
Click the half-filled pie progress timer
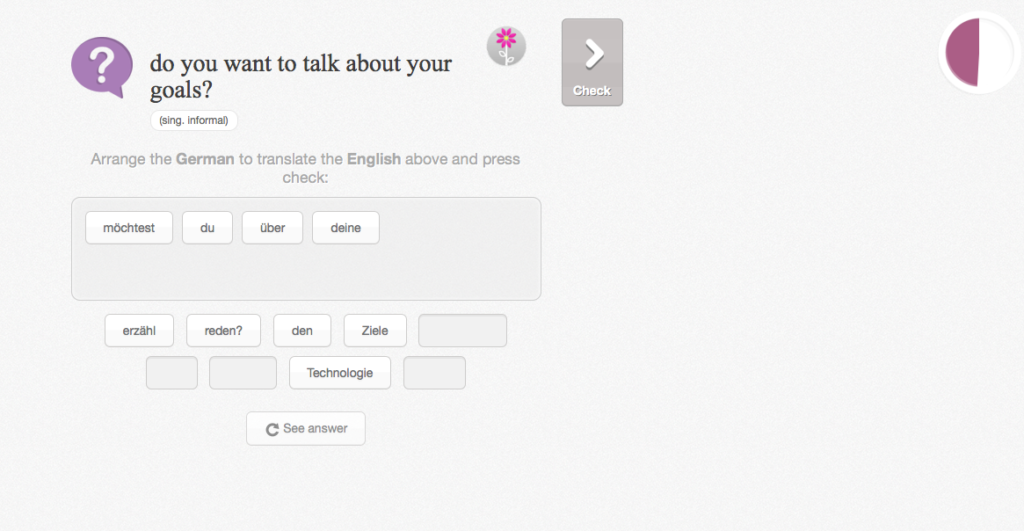[x=978, y=53]
